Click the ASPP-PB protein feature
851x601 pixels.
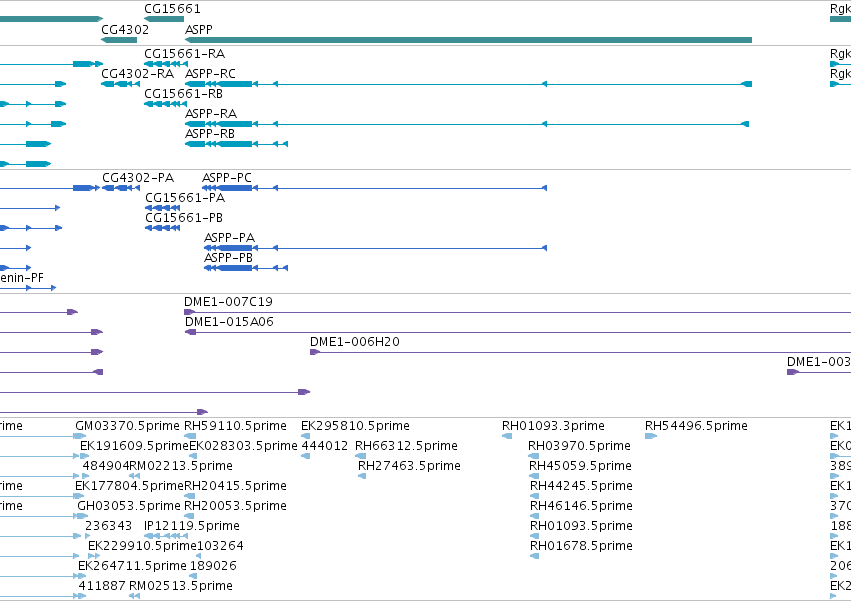pyautogui.click(x=246, y=268)
